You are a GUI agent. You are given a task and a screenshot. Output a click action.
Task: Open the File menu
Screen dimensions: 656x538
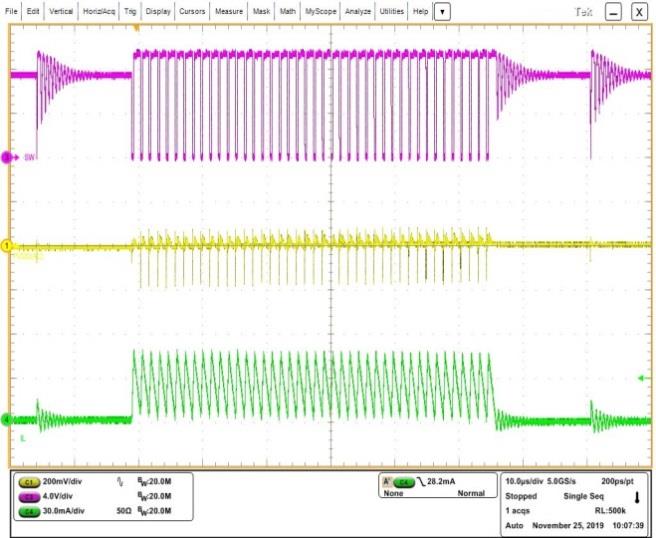[12, 10]
